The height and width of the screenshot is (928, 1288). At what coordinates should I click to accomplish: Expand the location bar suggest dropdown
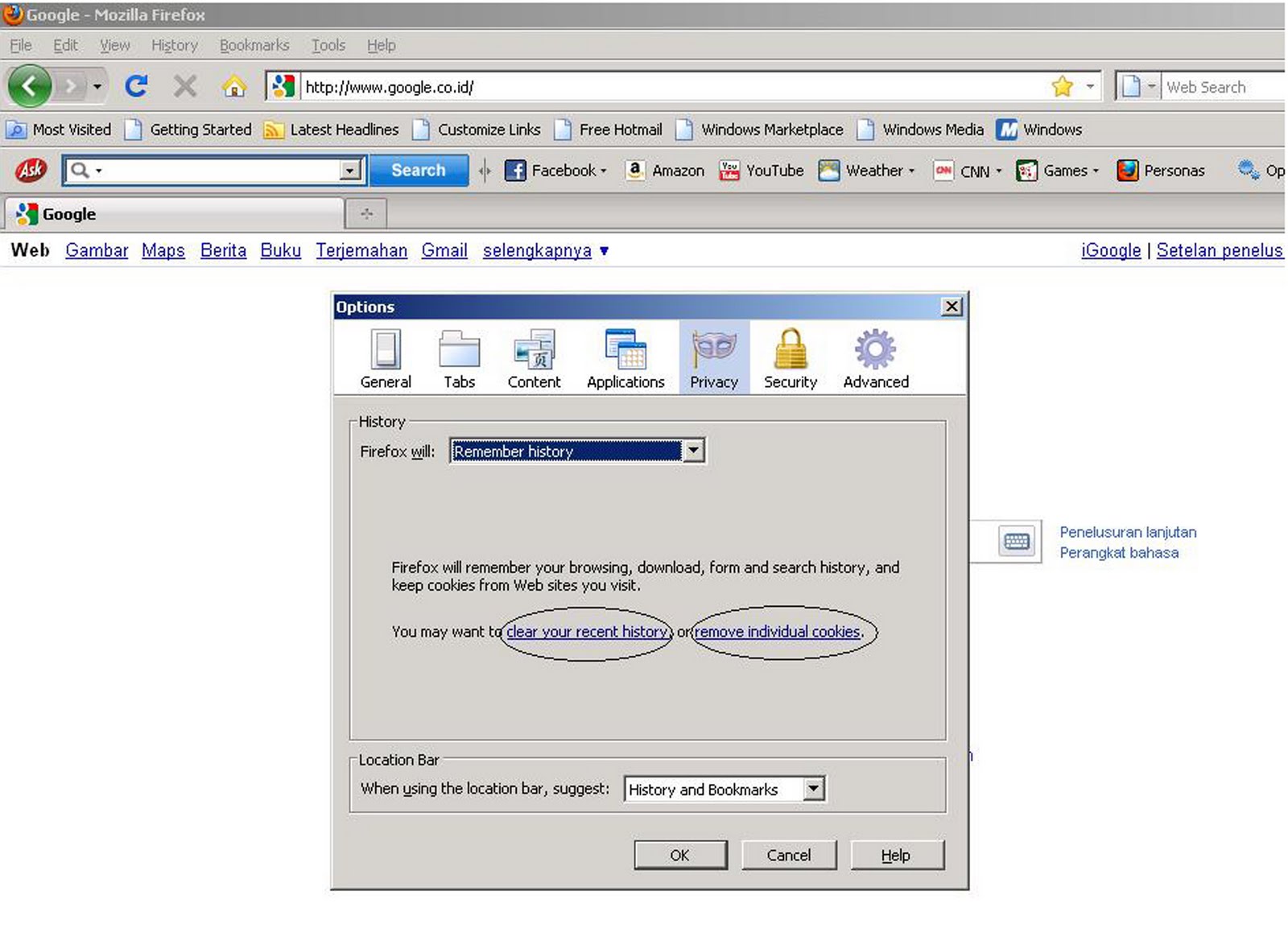(814, 789)
